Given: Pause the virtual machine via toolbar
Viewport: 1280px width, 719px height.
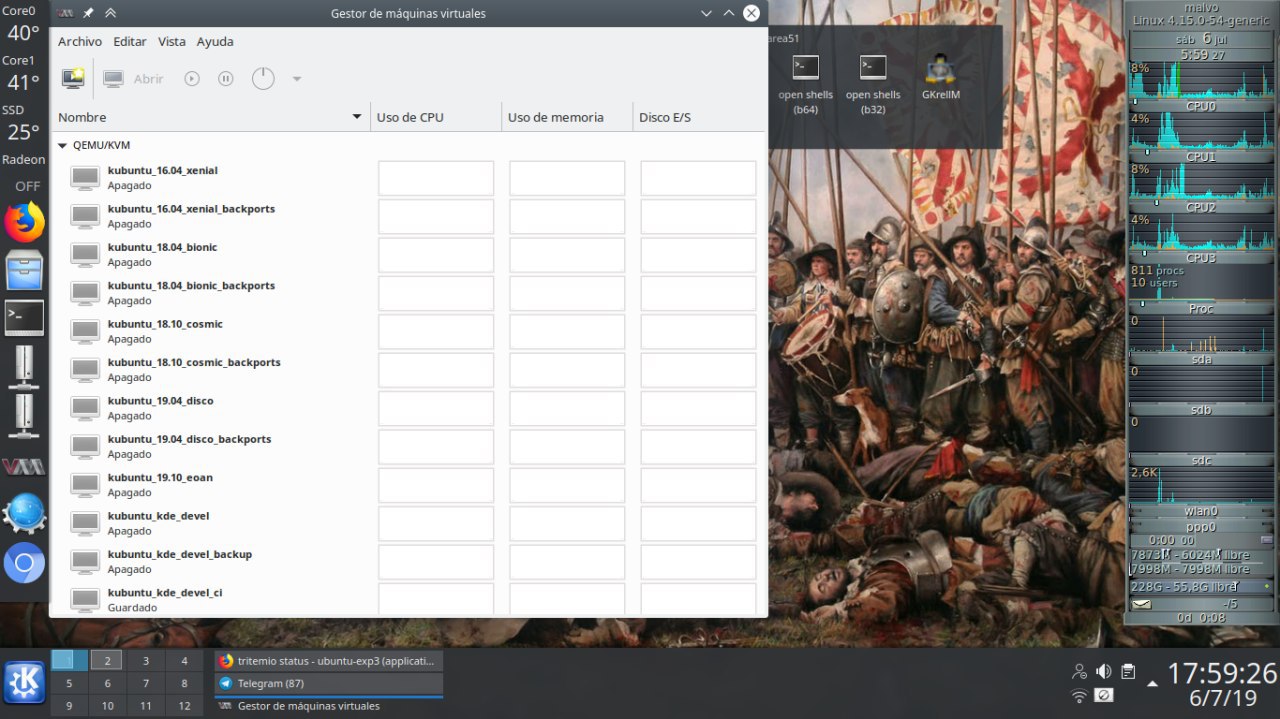Looking at the screenshot, I should [x=226, y=78].
